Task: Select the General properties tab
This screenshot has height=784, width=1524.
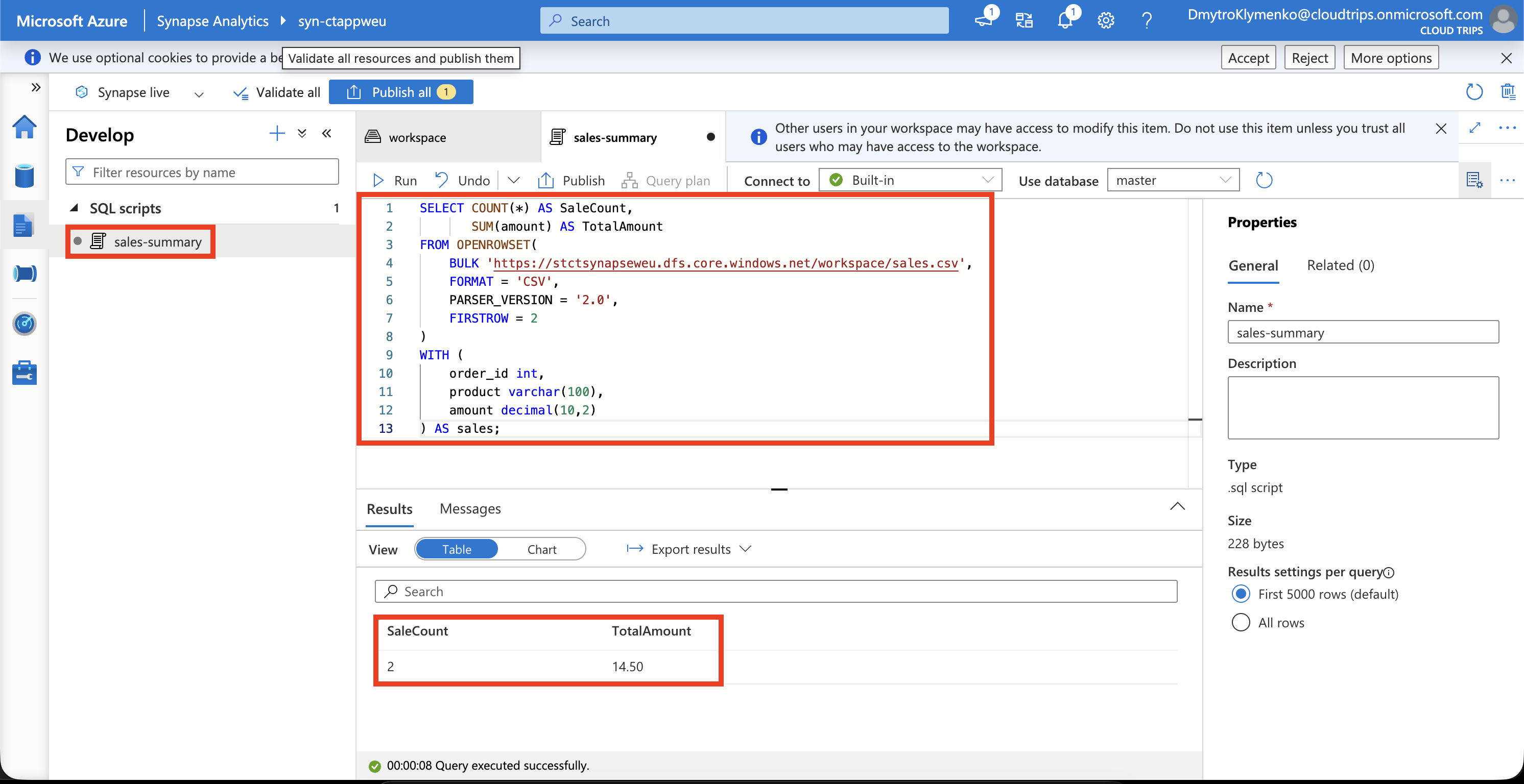Action: (x=1253, y=265)
